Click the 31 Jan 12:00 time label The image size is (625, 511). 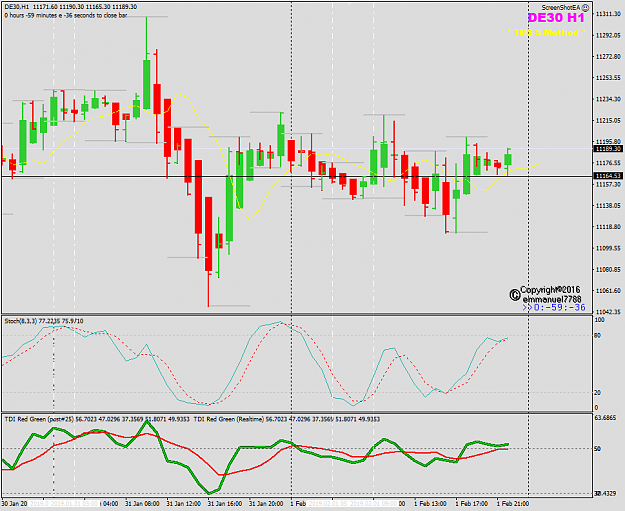click(183, 504)
